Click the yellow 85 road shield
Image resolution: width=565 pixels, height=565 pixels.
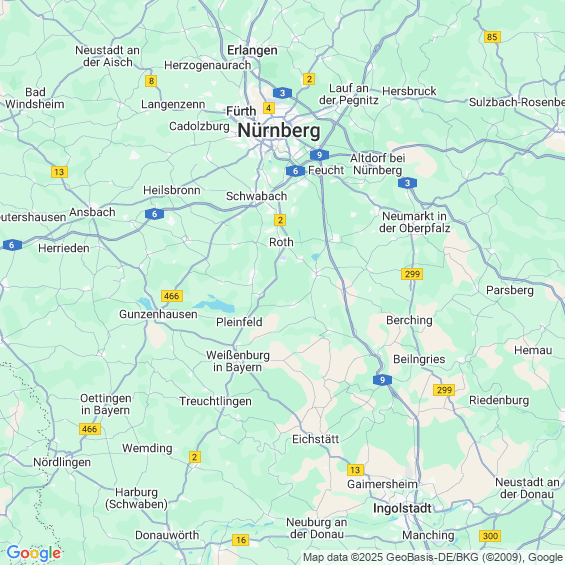coord(492,37)
